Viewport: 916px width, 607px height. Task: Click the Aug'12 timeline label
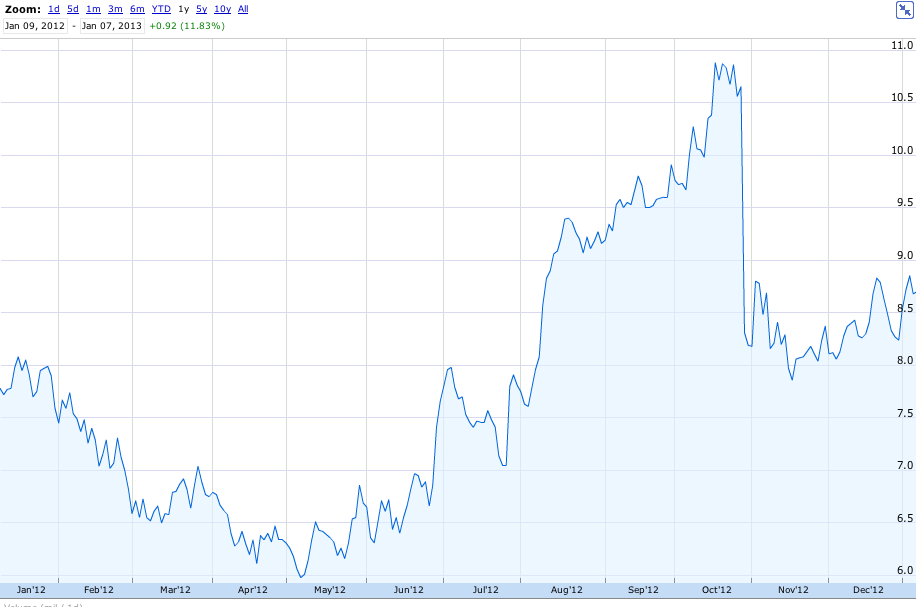[566, 590]
